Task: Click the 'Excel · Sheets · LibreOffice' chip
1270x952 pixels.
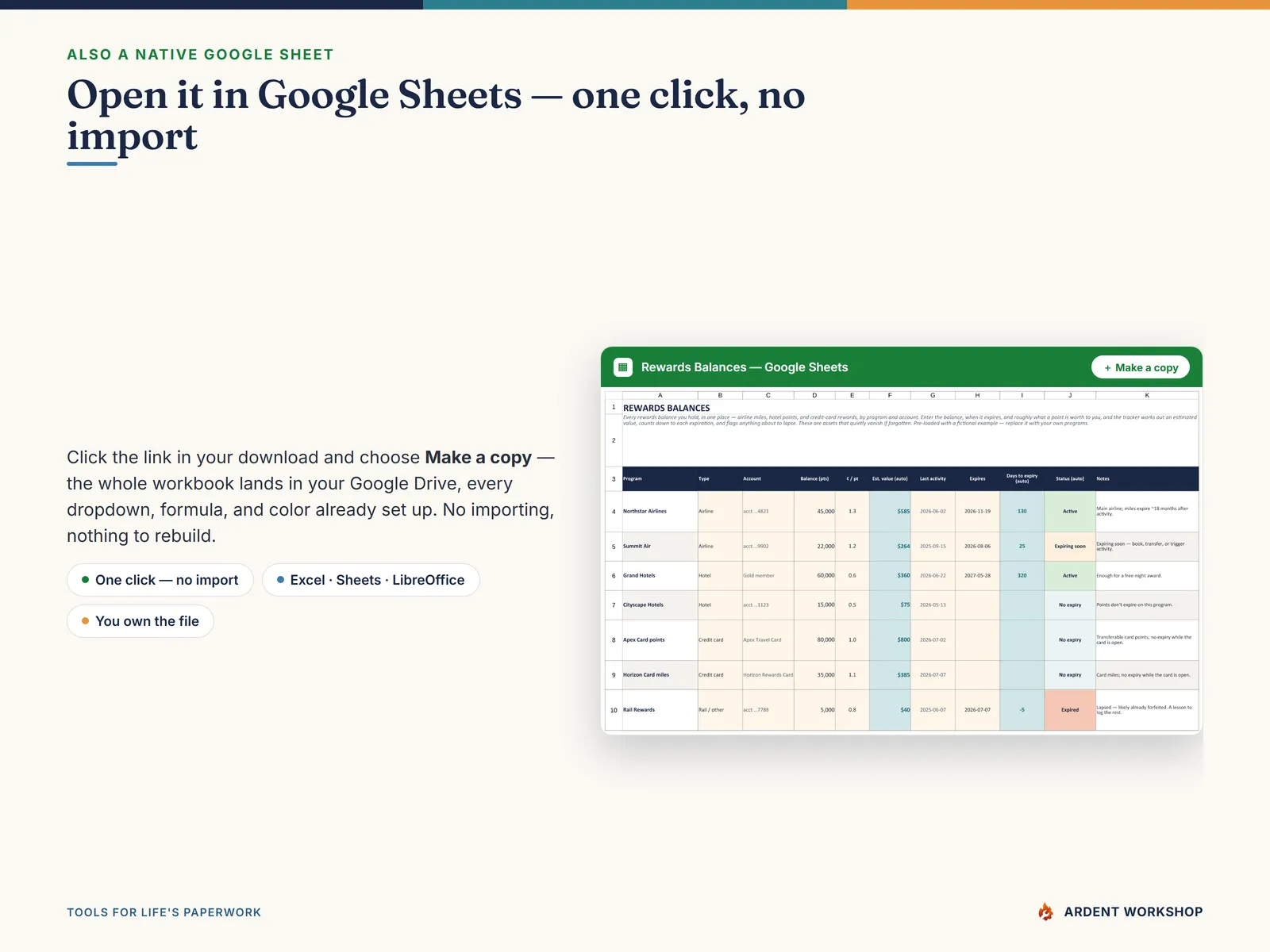Action: pos(371,580)
